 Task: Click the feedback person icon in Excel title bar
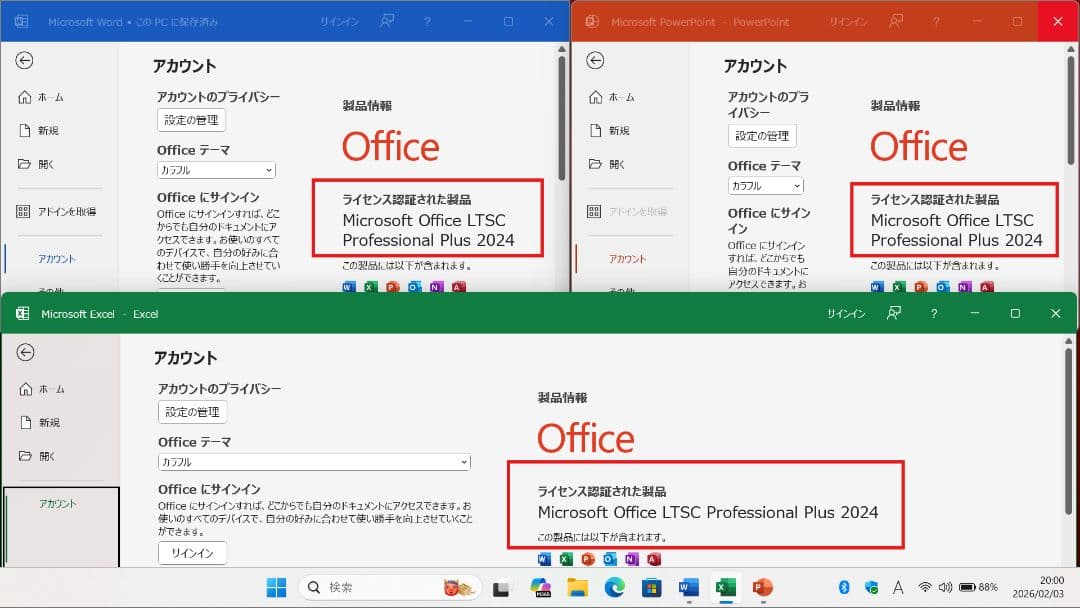click(894, 314)
